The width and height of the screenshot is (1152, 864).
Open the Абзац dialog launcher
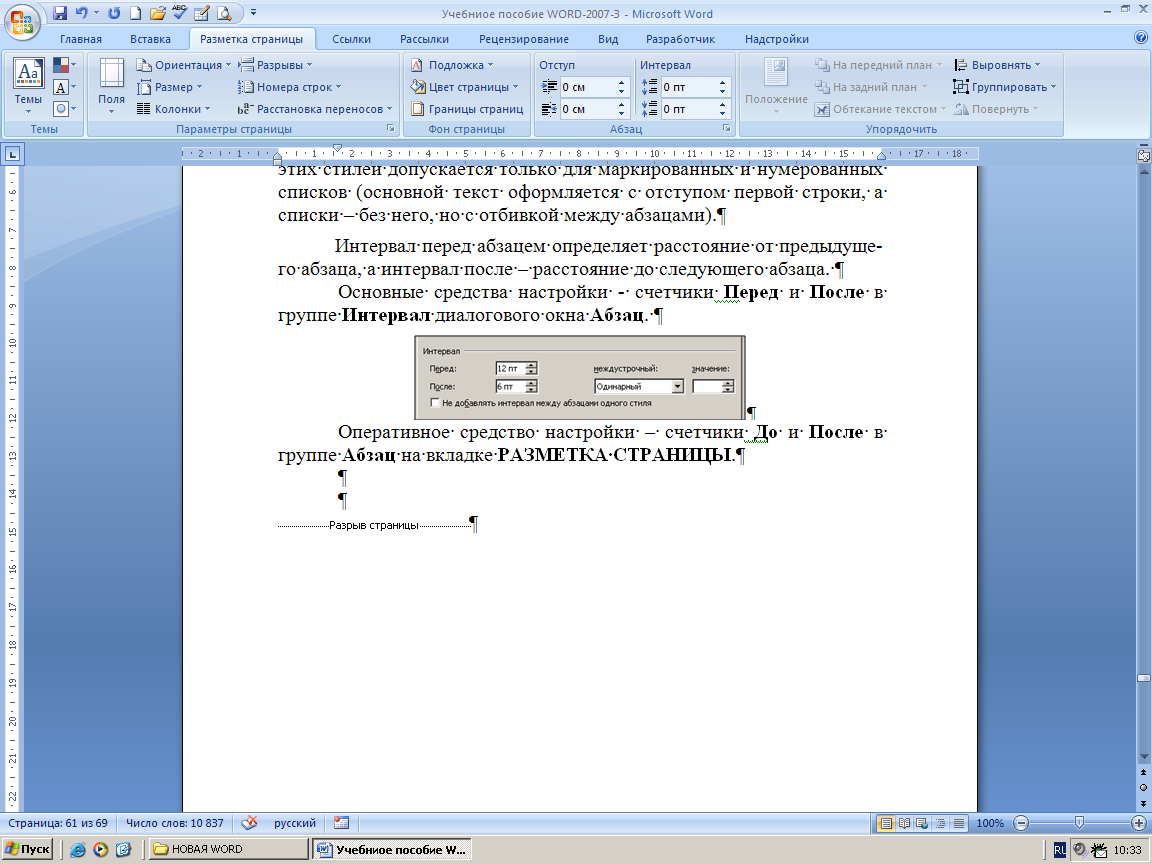pyautogui.click(x=727, y=129)
